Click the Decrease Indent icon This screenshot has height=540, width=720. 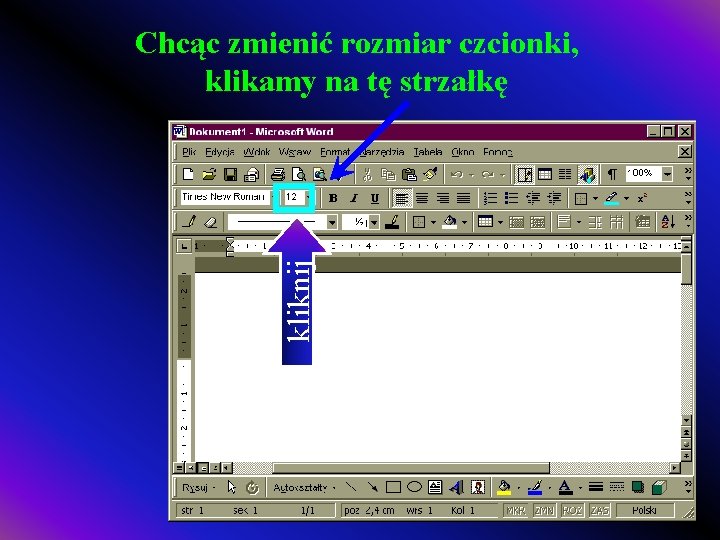[x=533, y=198]
